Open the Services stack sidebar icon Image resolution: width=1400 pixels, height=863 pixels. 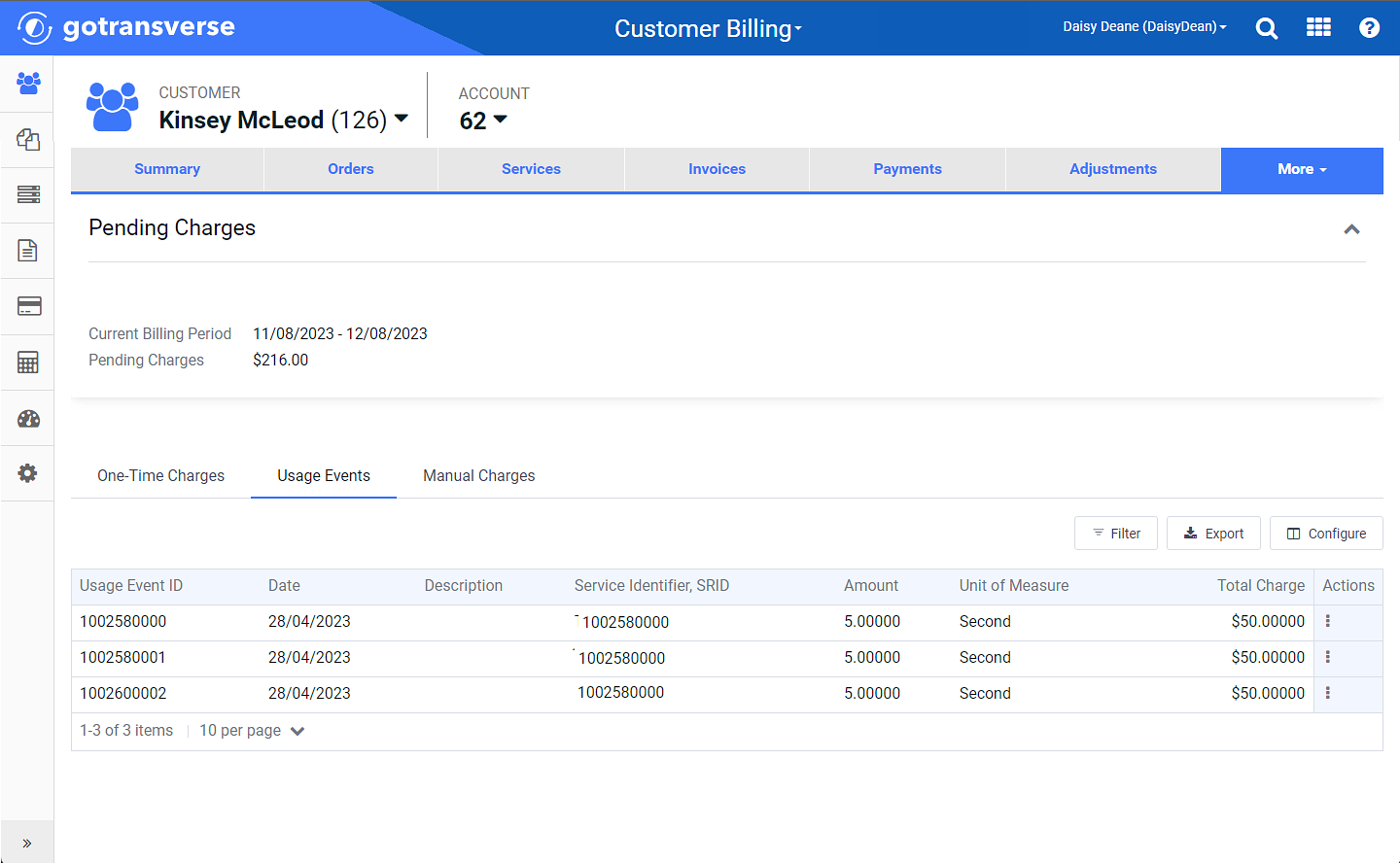[x=28, y=194]
